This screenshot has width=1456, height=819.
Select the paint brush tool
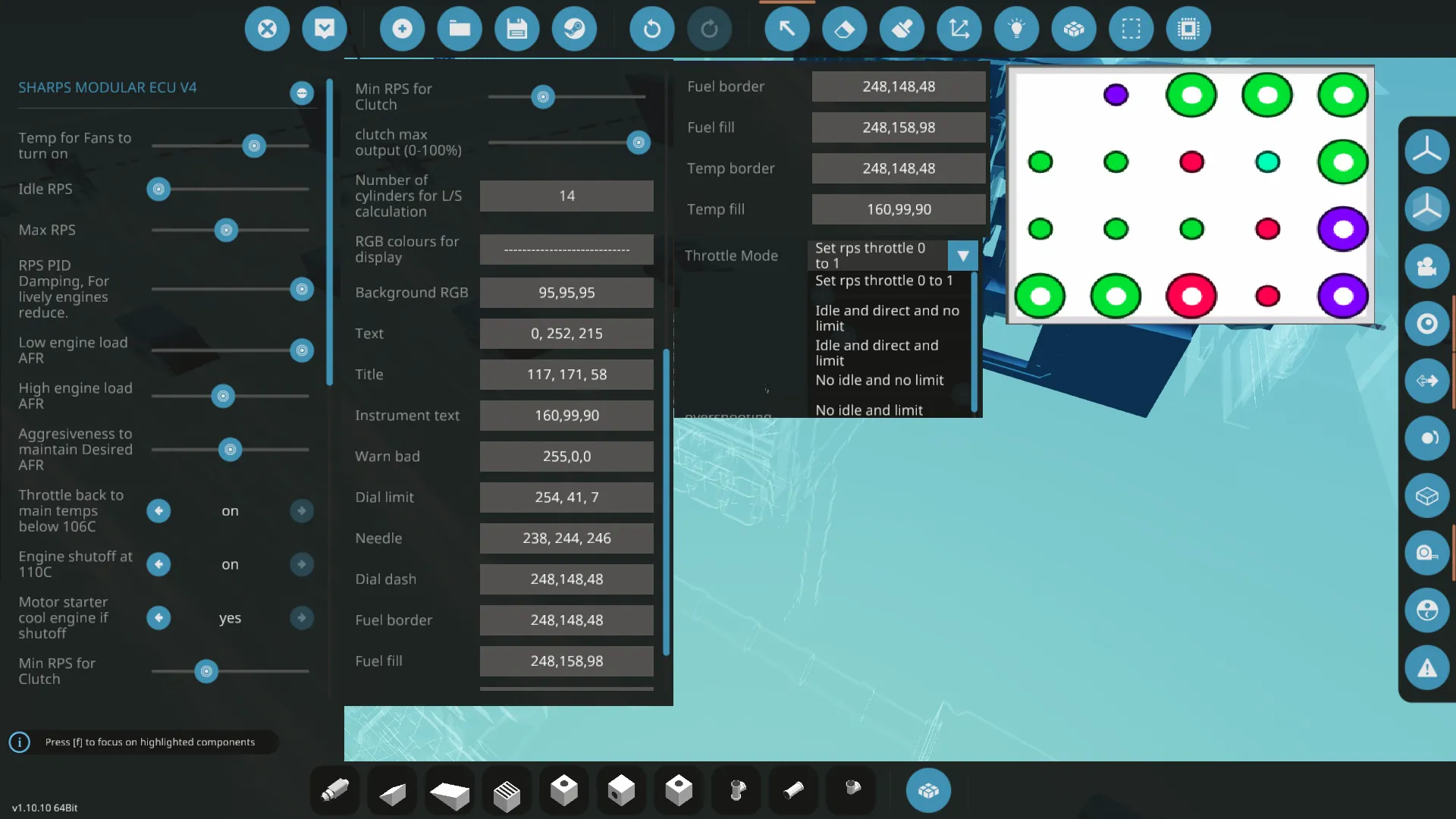pos(902,29)
